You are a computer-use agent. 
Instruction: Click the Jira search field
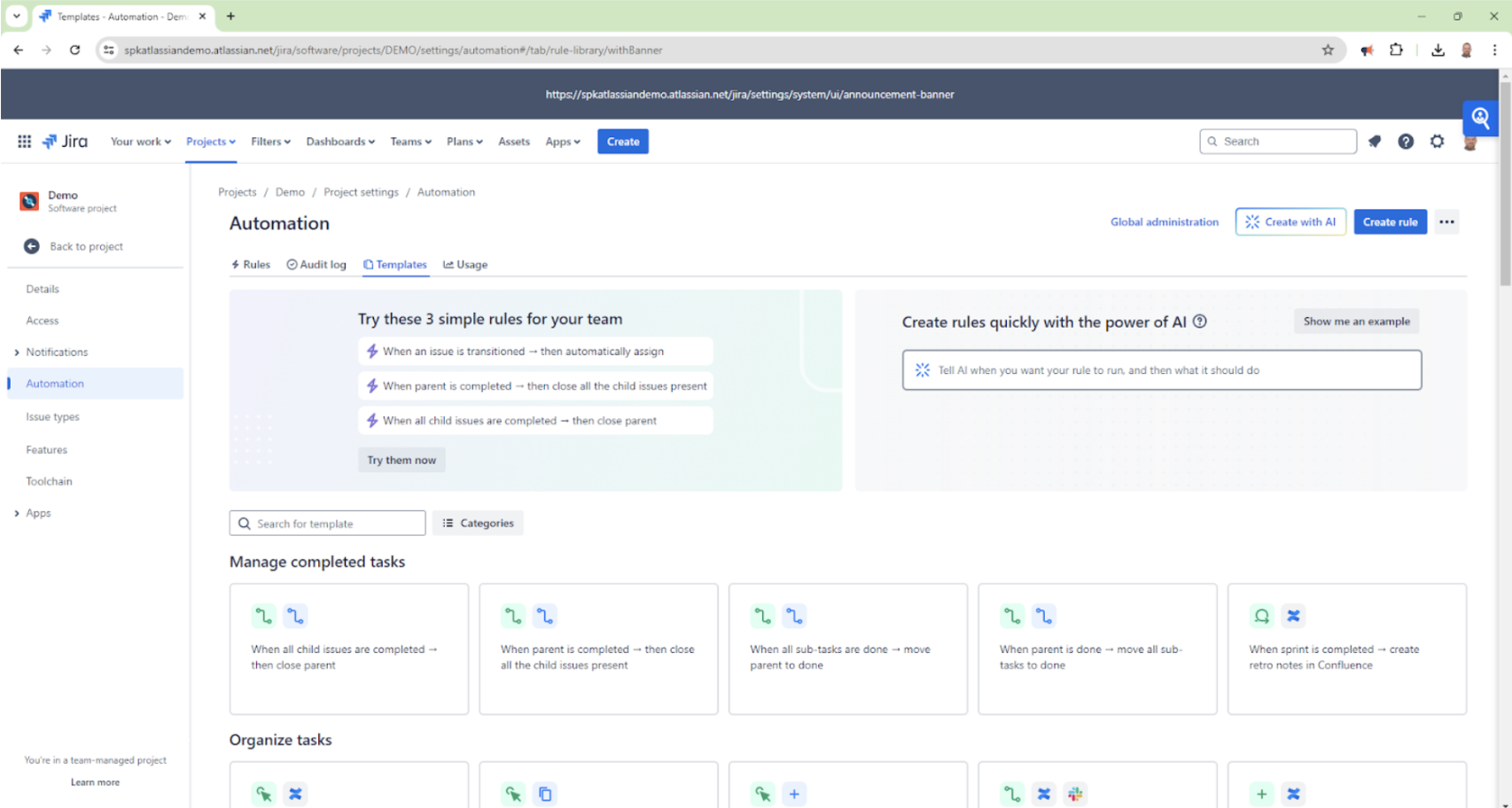click(x=1278, y=142)
